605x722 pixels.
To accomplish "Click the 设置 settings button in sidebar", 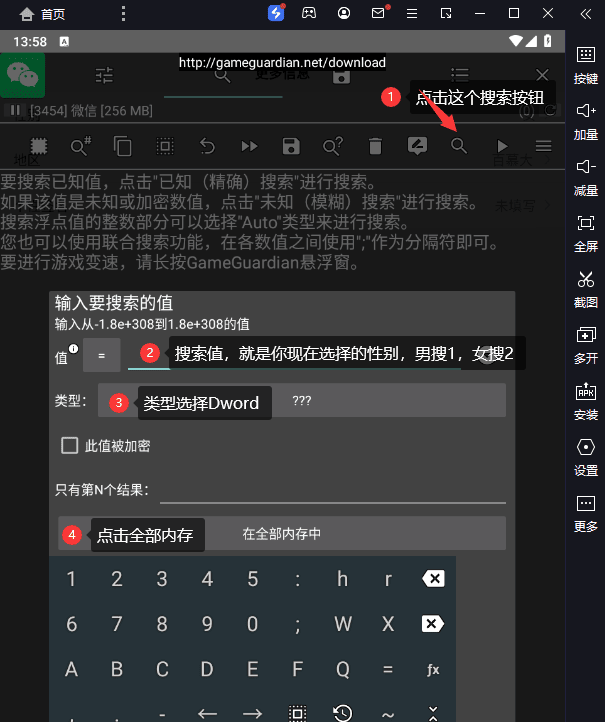I will (586, 457).
